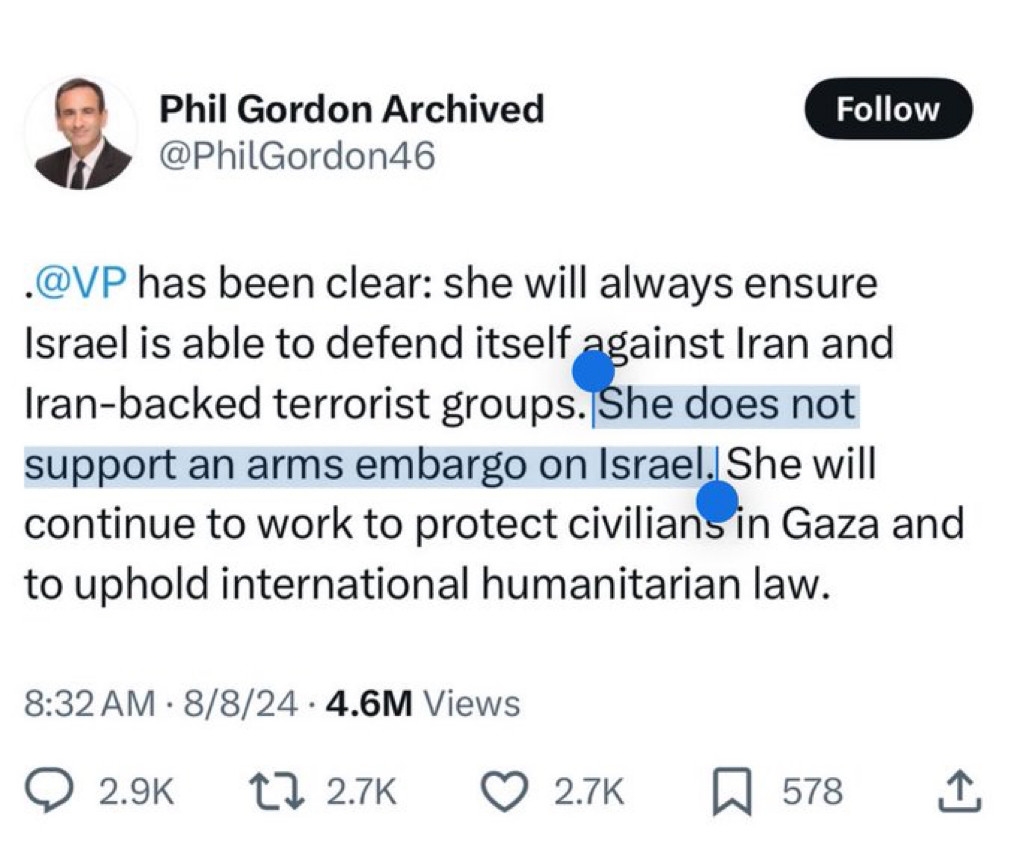Click the lower text selection handle
Viewport: 1017px width, 861px height.
pos(717,501)
